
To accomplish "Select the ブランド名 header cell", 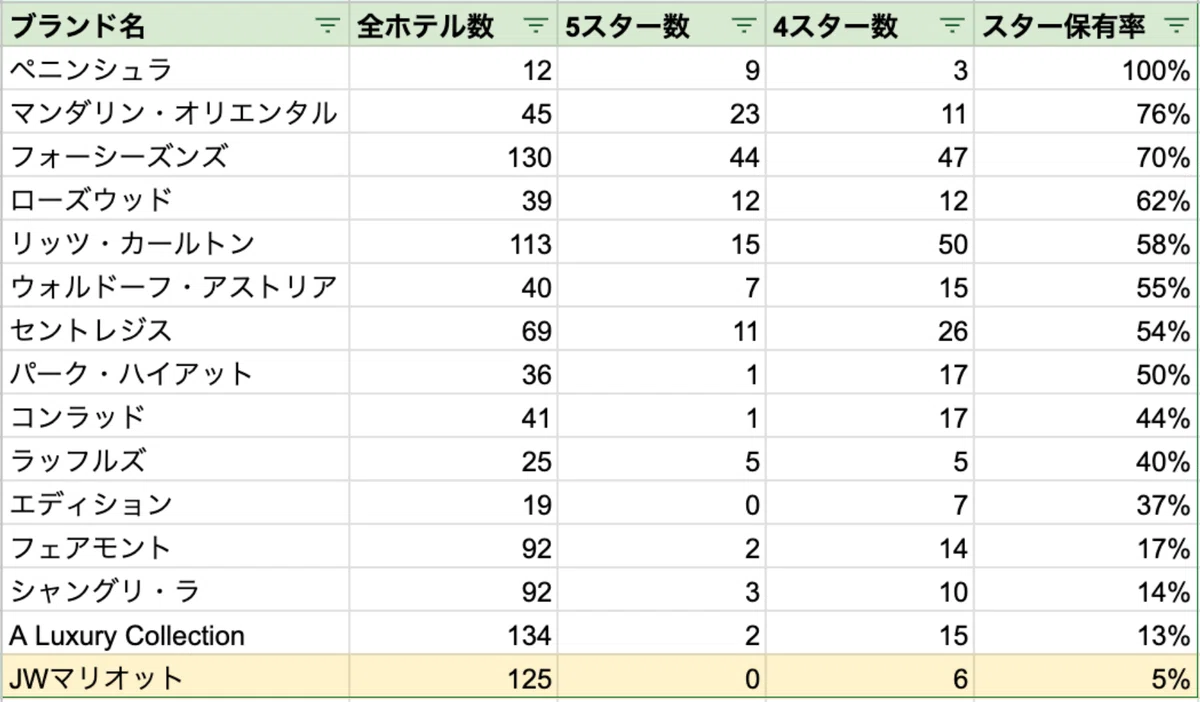I will 175,27.
